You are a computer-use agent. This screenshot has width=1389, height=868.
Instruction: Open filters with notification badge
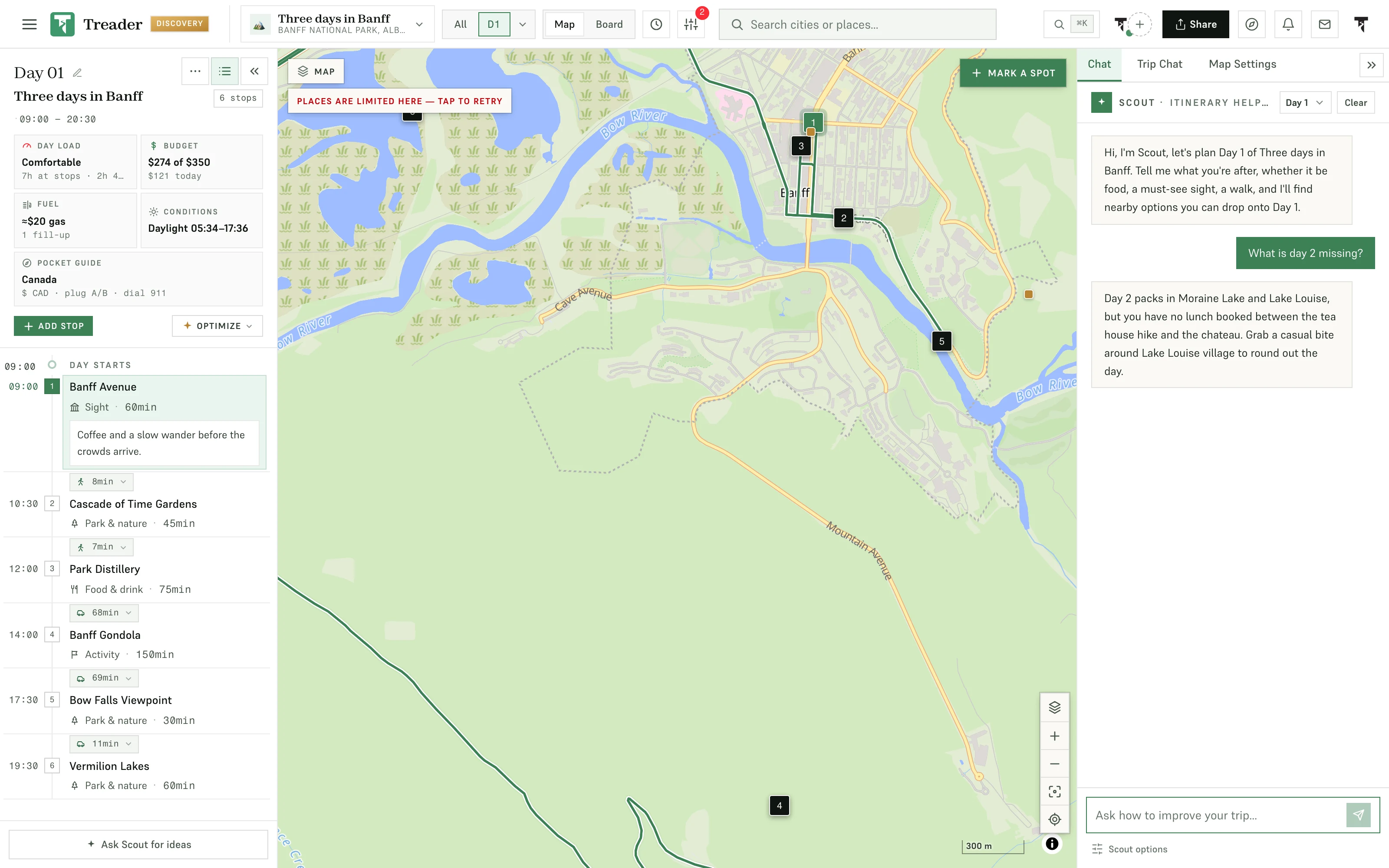tap(691, 24)
